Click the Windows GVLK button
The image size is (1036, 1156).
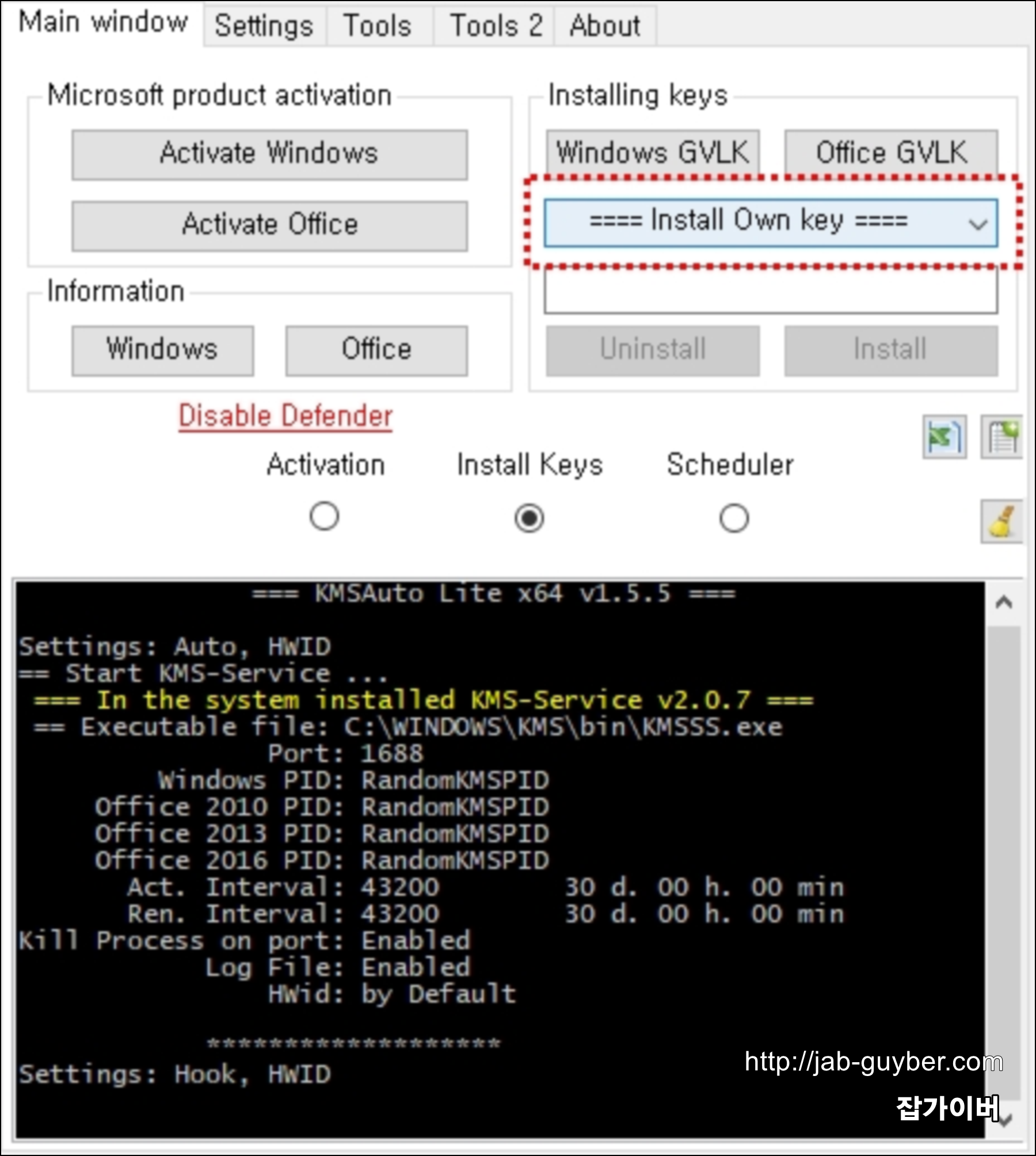653,152
